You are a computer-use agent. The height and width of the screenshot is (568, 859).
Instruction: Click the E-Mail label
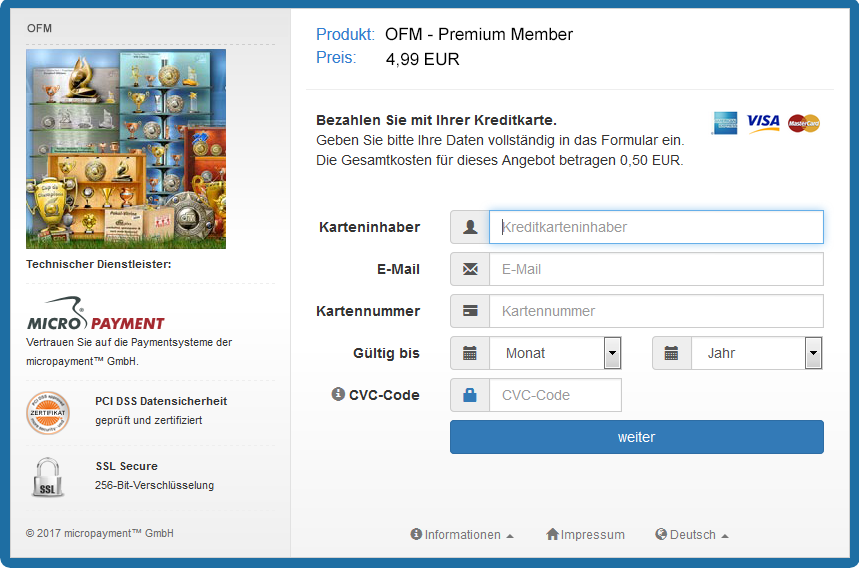398,269
